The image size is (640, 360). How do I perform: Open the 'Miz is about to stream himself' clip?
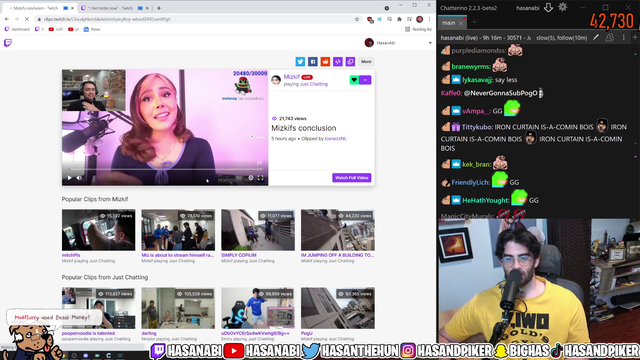tap(178, 230)
